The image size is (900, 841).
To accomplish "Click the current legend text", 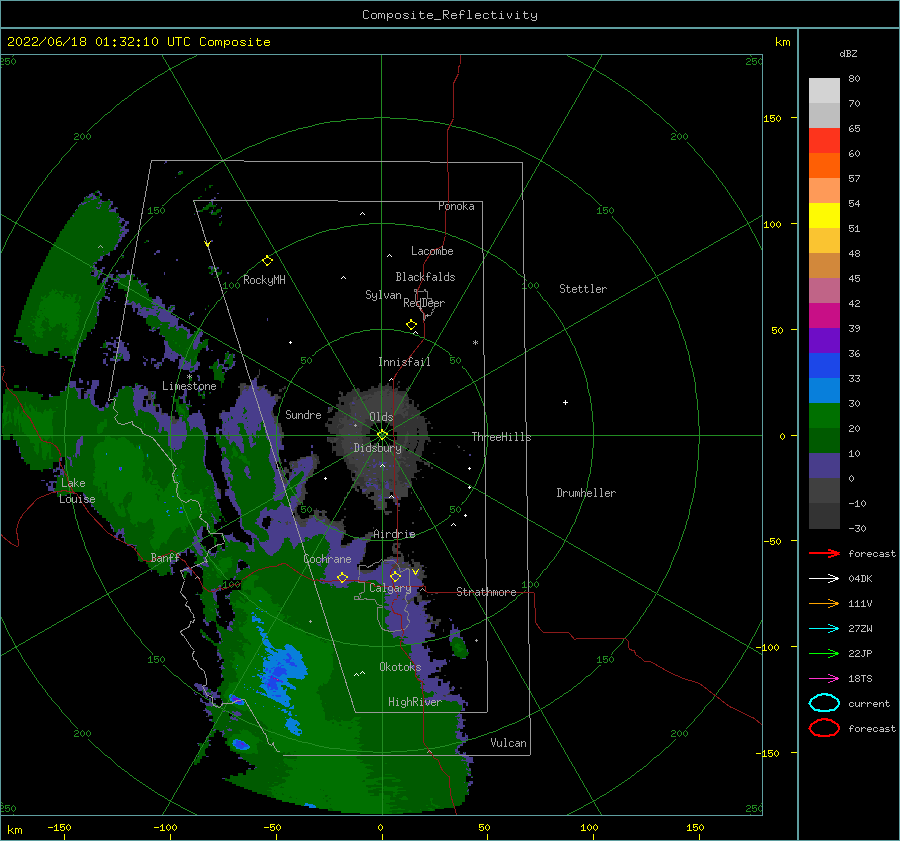I will click(x=869, y=703).
